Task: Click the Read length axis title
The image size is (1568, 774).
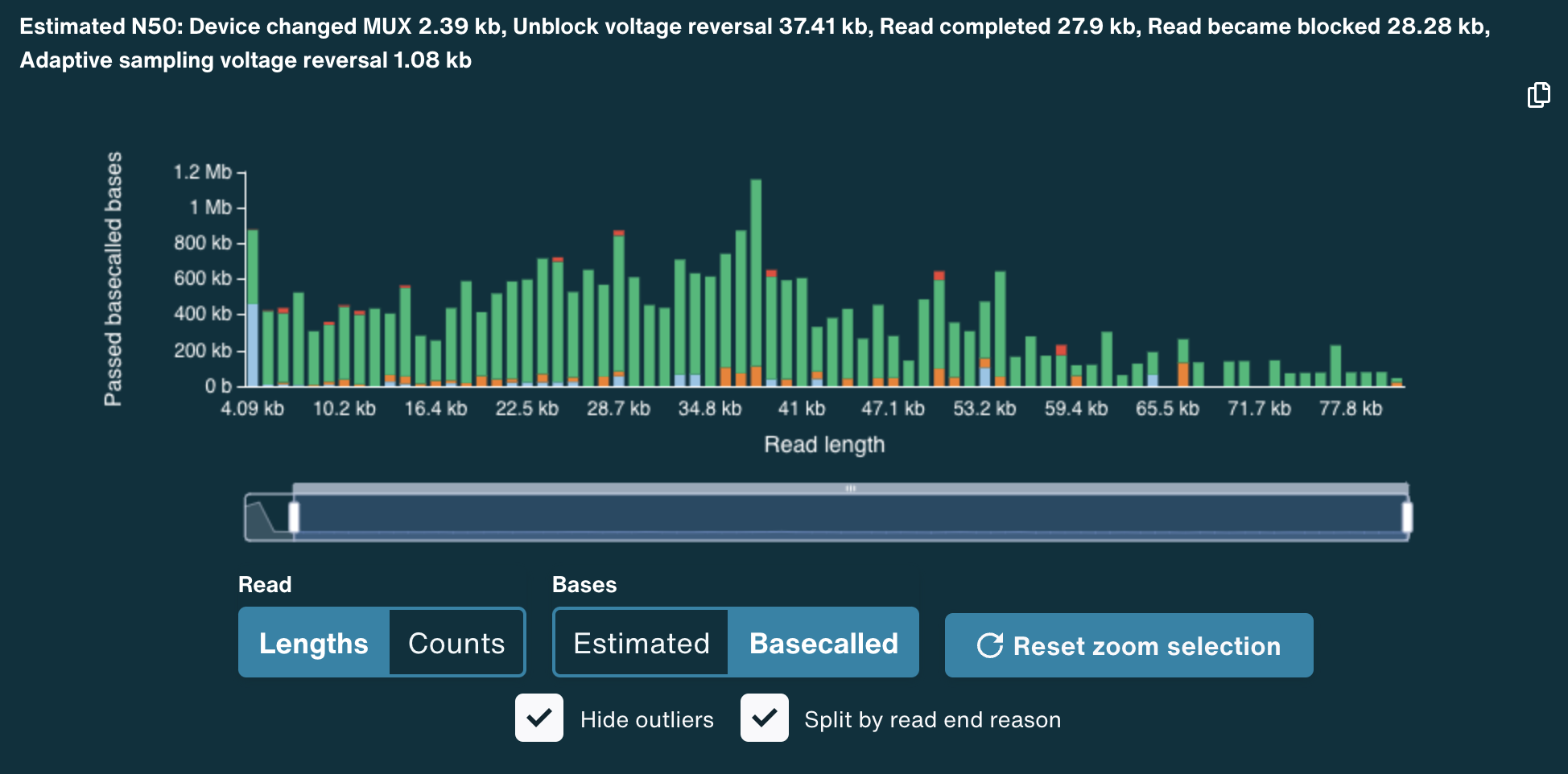Action: (824, 445)
